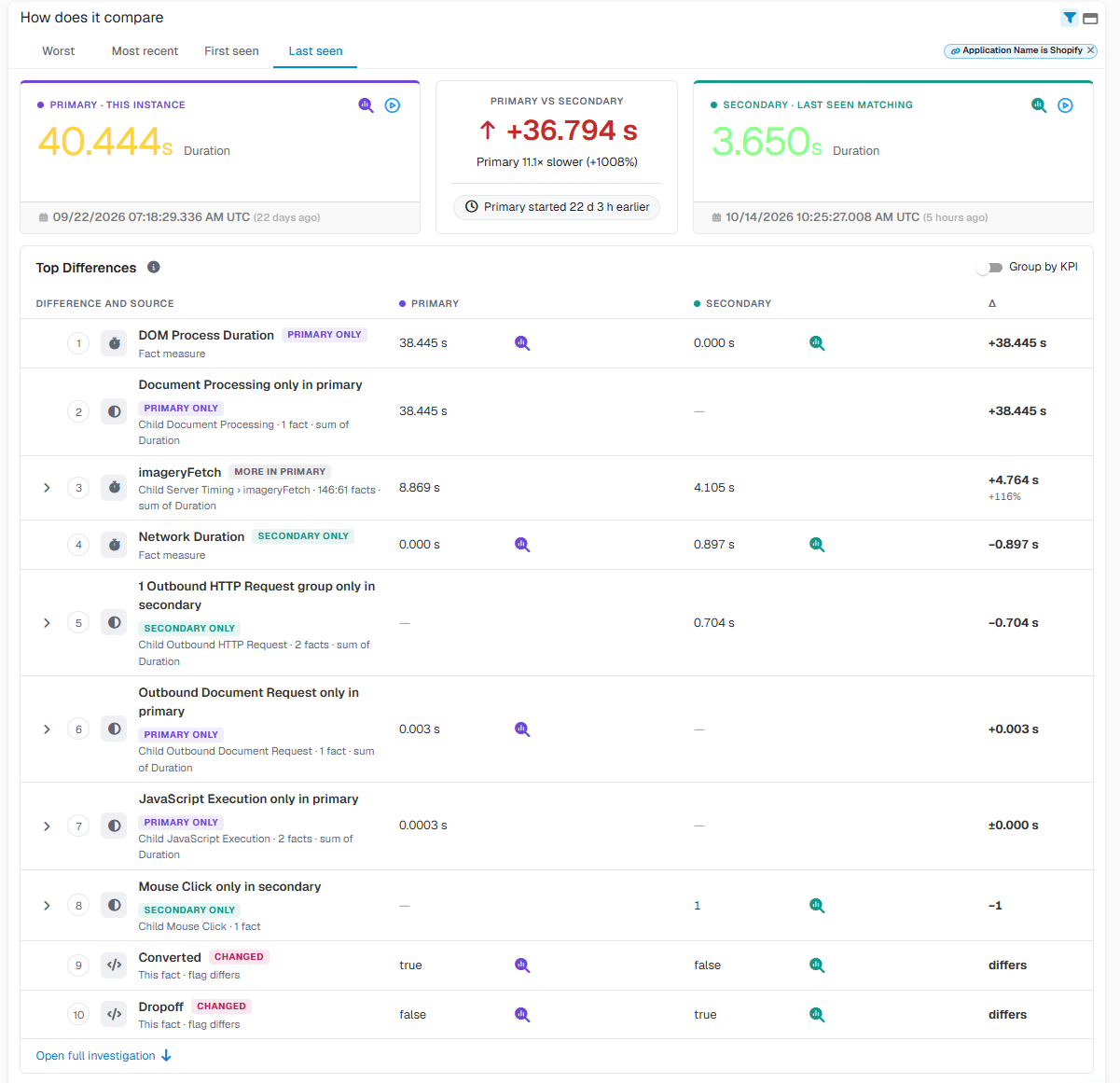Analyze secondary value of DOM Process Duration
The height and width of the screenshot is (1083, 1120).
tap(817, 343)
